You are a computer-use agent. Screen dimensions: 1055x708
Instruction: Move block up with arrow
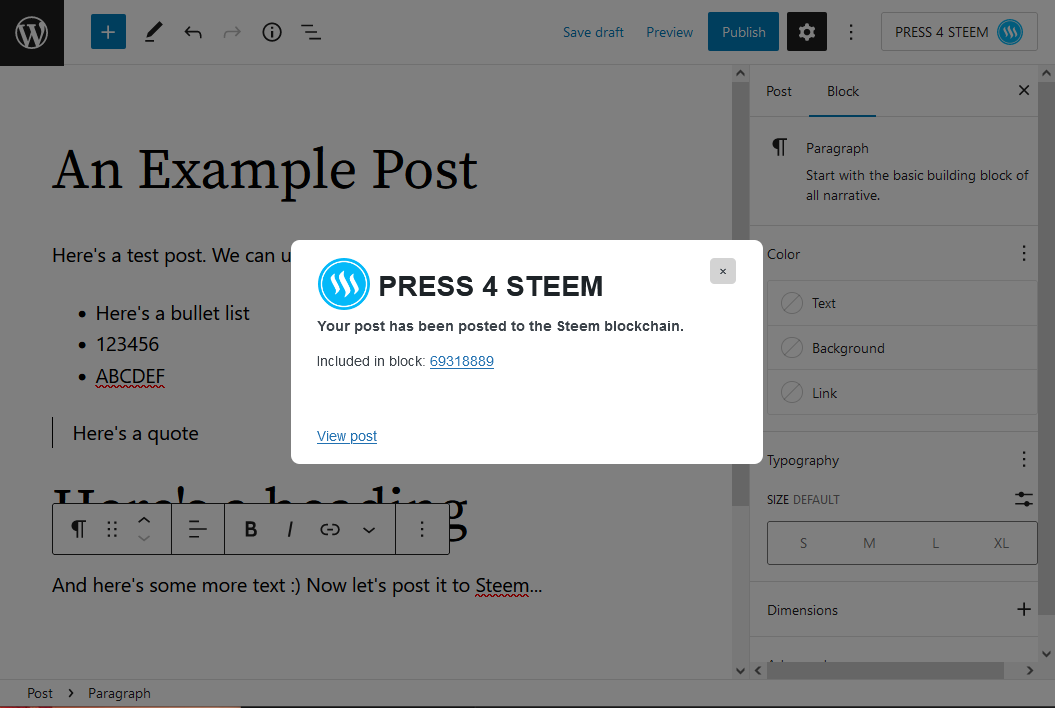pos(144,520)
